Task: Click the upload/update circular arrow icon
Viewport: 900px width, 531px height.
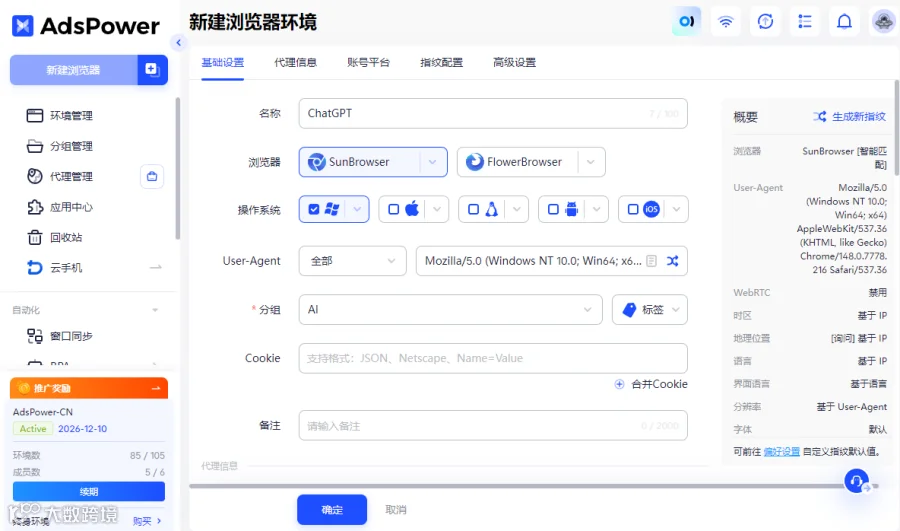Action: point(765,22)
